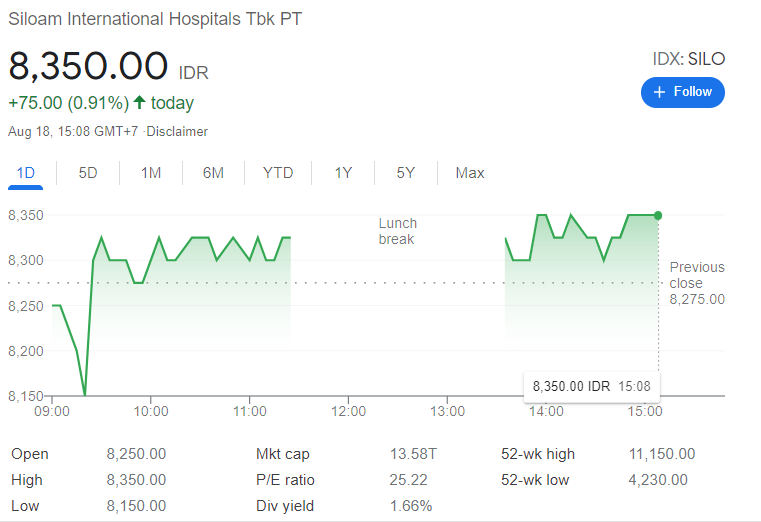Click the 8,350.00 IDR 15:08 tooltip
This screenshot has height=522, width=761.
(591, 386)
